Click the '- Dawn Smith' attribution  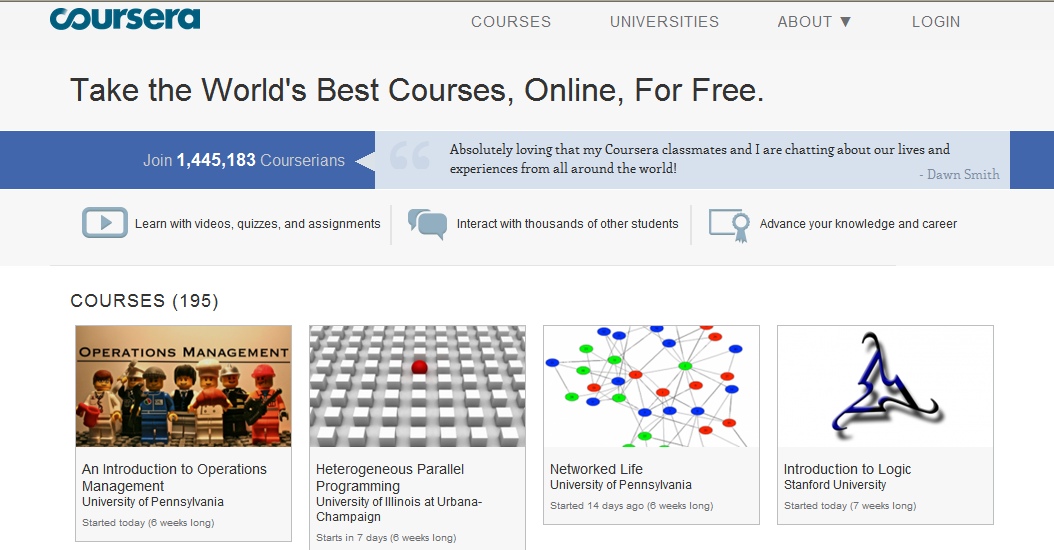click(959, 174)
